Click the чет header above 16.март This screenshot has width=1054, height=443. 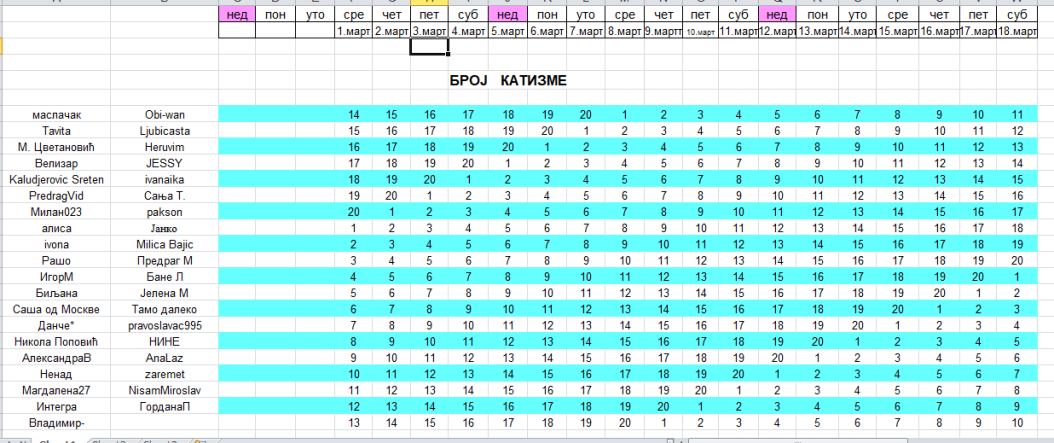(x=938, y=14)
